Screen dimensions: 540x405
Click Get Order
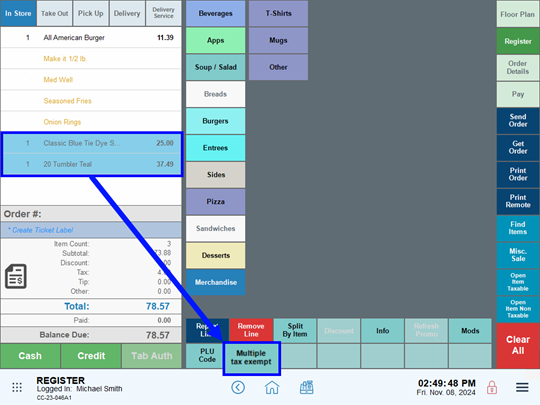(518, 147)
